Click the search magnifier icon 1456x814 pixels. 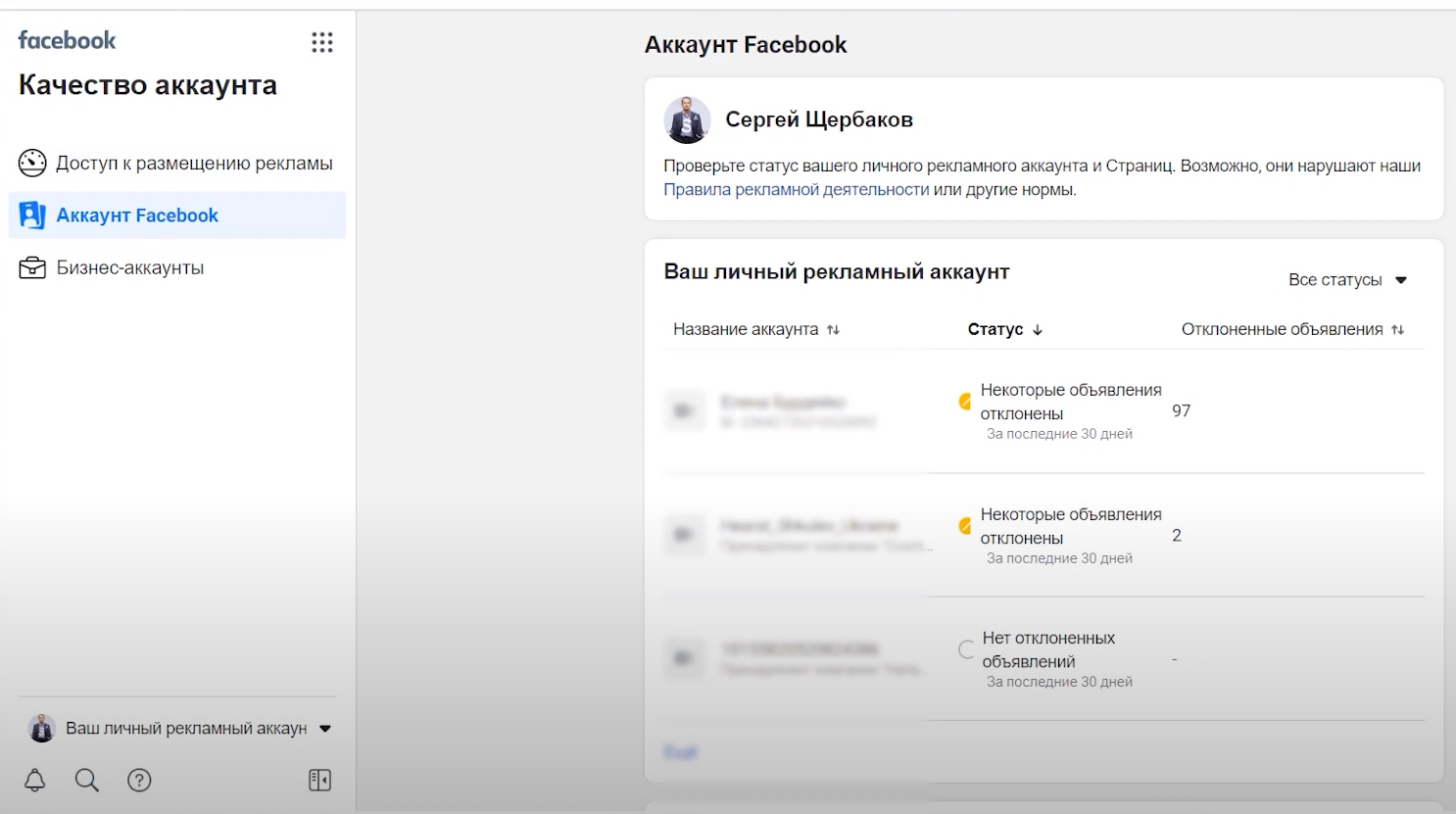pyautogui.click(x=87, y=780)
